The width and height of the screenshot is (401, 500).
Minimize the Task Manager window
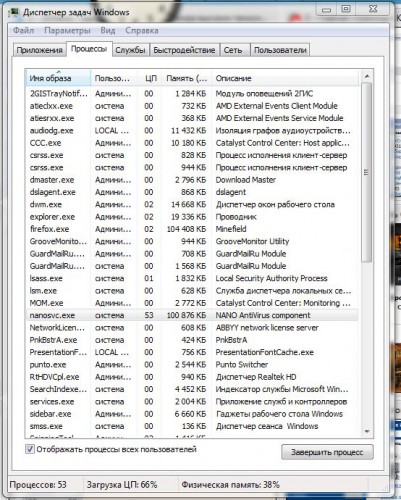pyautogui.click(x=327, y=9)
